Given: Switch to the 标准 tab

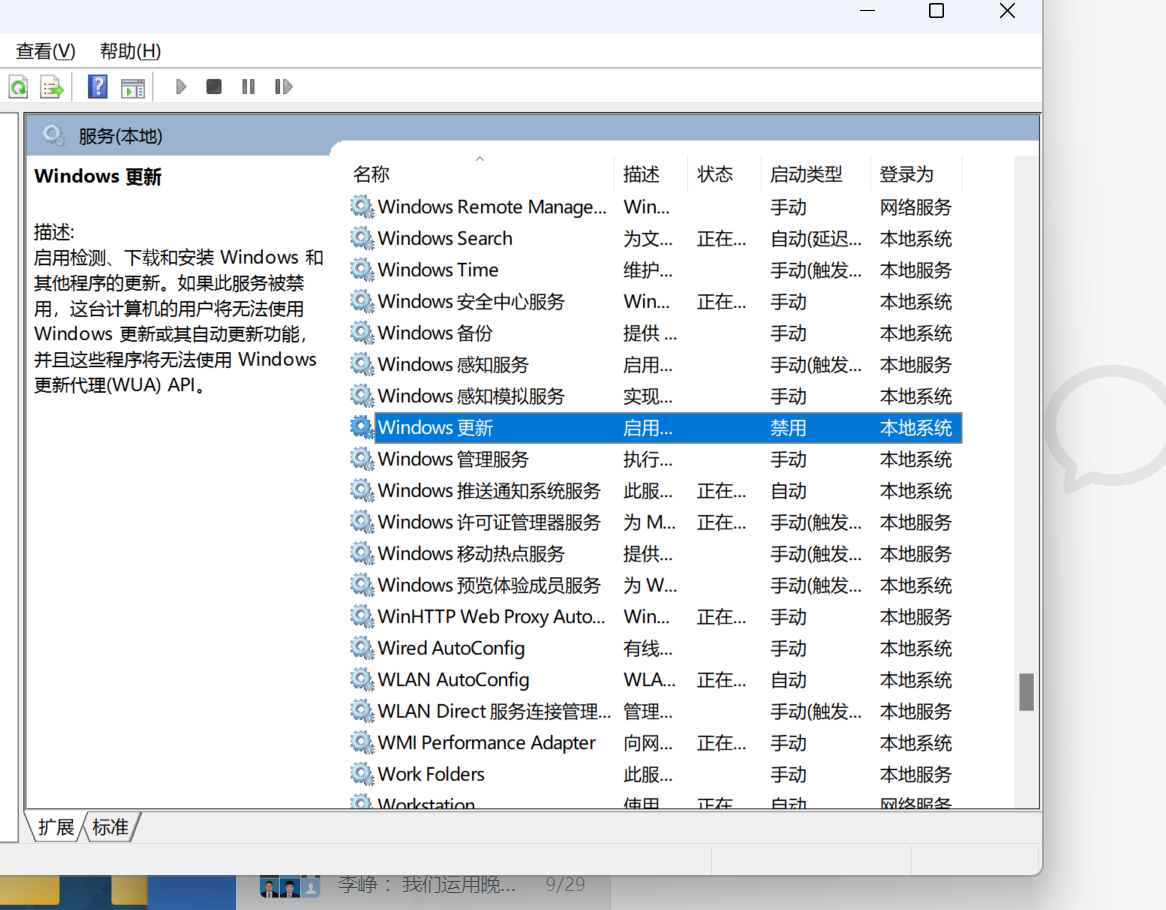Looking at the screenshot, I should 111,827.
